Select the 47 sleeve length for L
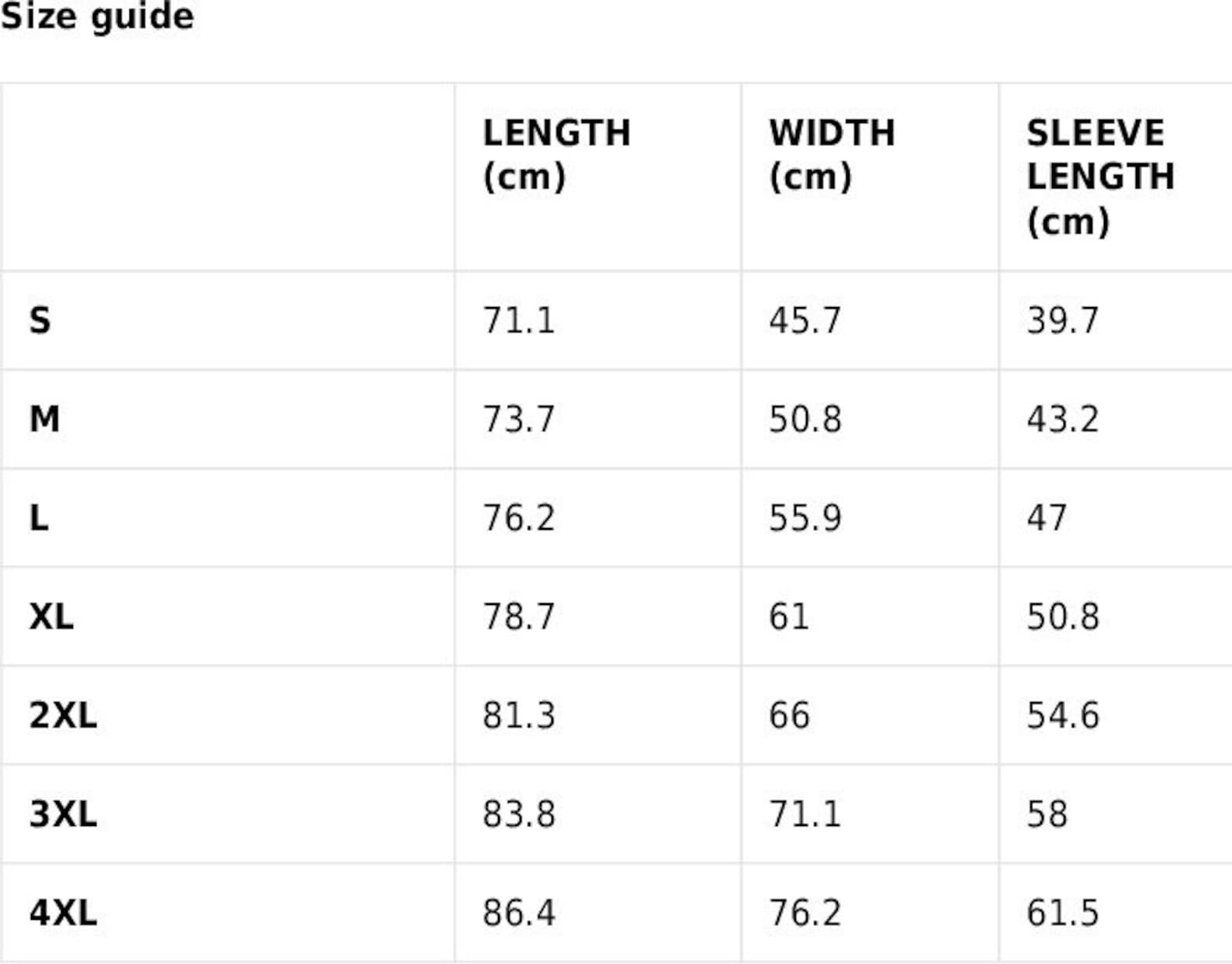 [x=1047, y=517]
